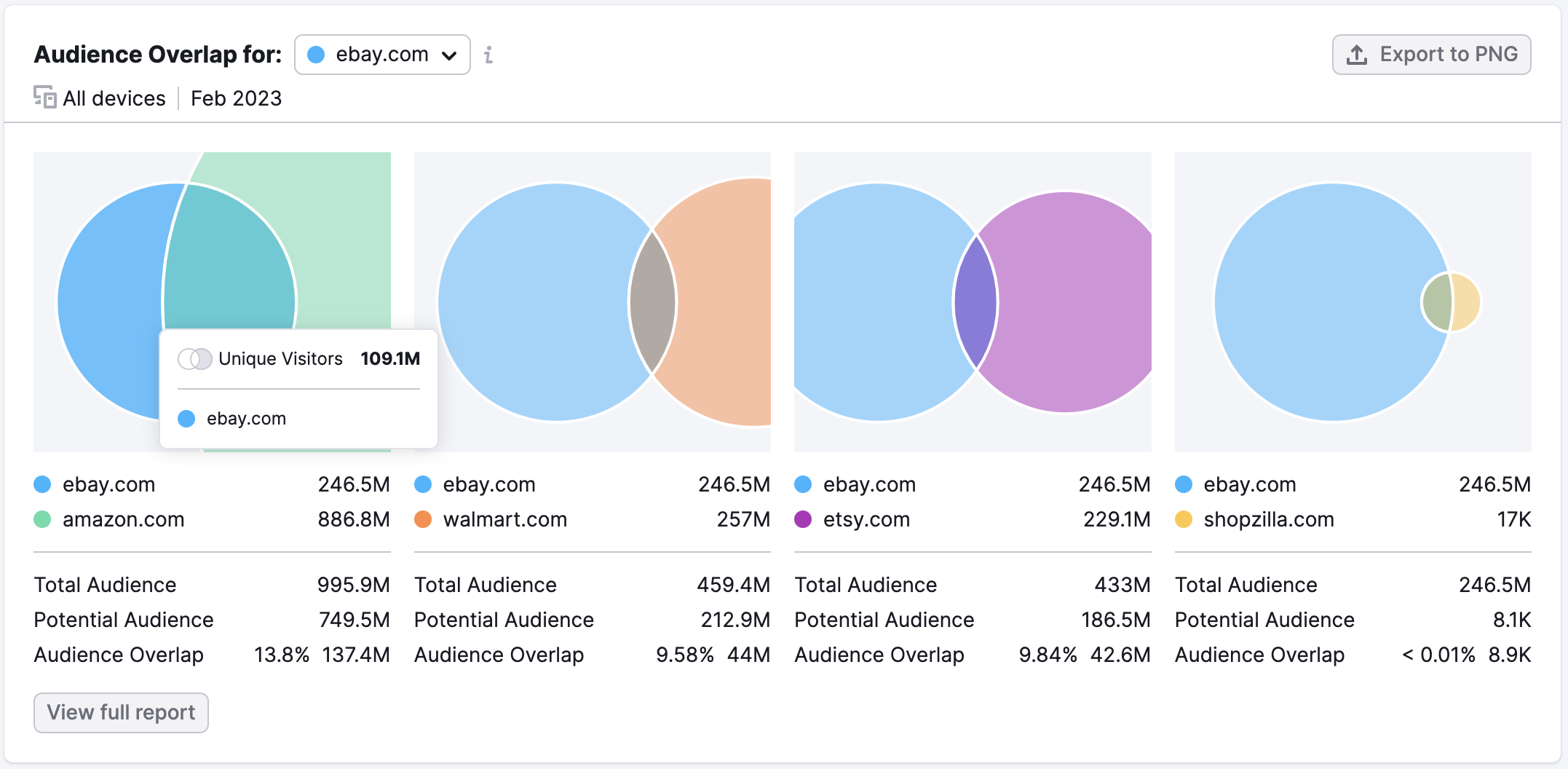Click the Unique Visitors overlap icon in tooltip
The image size is (1568, 769).
(x=194, y=358)
